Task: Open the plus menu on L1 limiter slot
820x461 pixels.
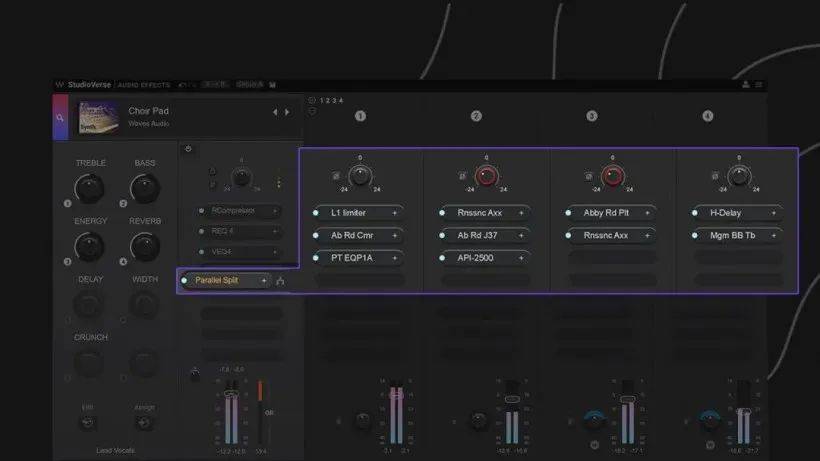Action: [395, 213]
